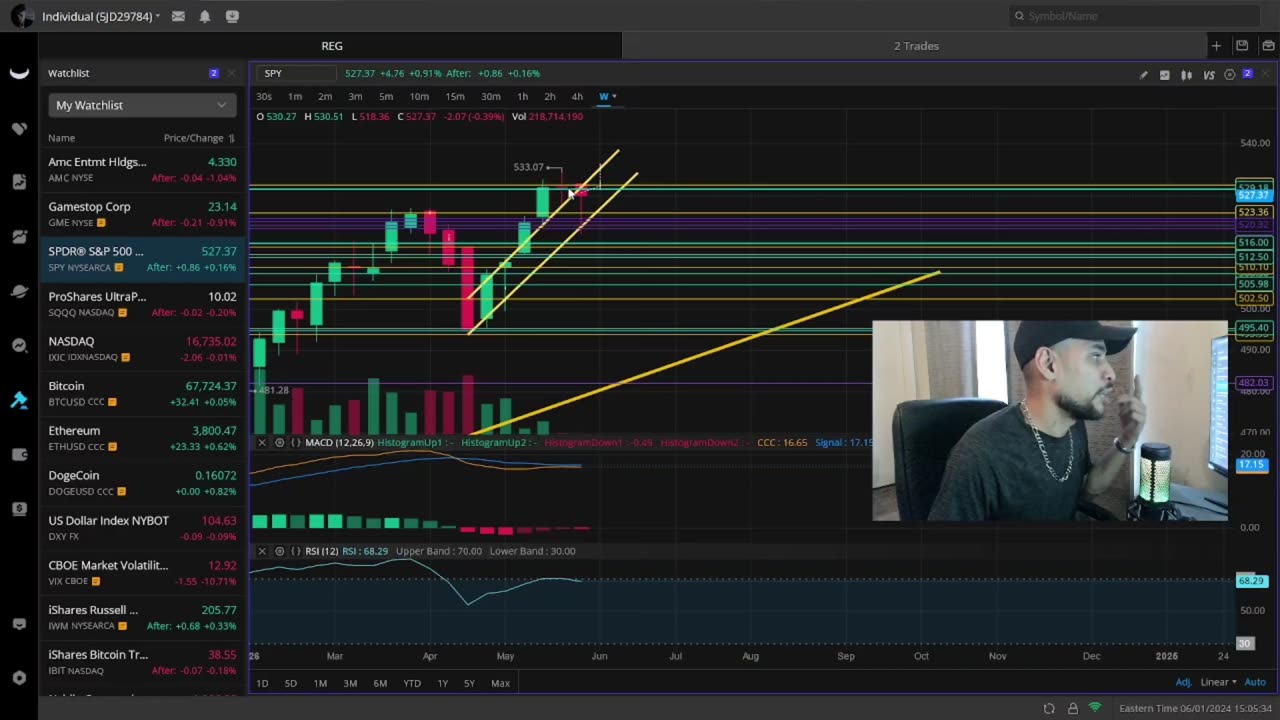
Task: Open RSI indicator settings gear
Action: (280, 551)
